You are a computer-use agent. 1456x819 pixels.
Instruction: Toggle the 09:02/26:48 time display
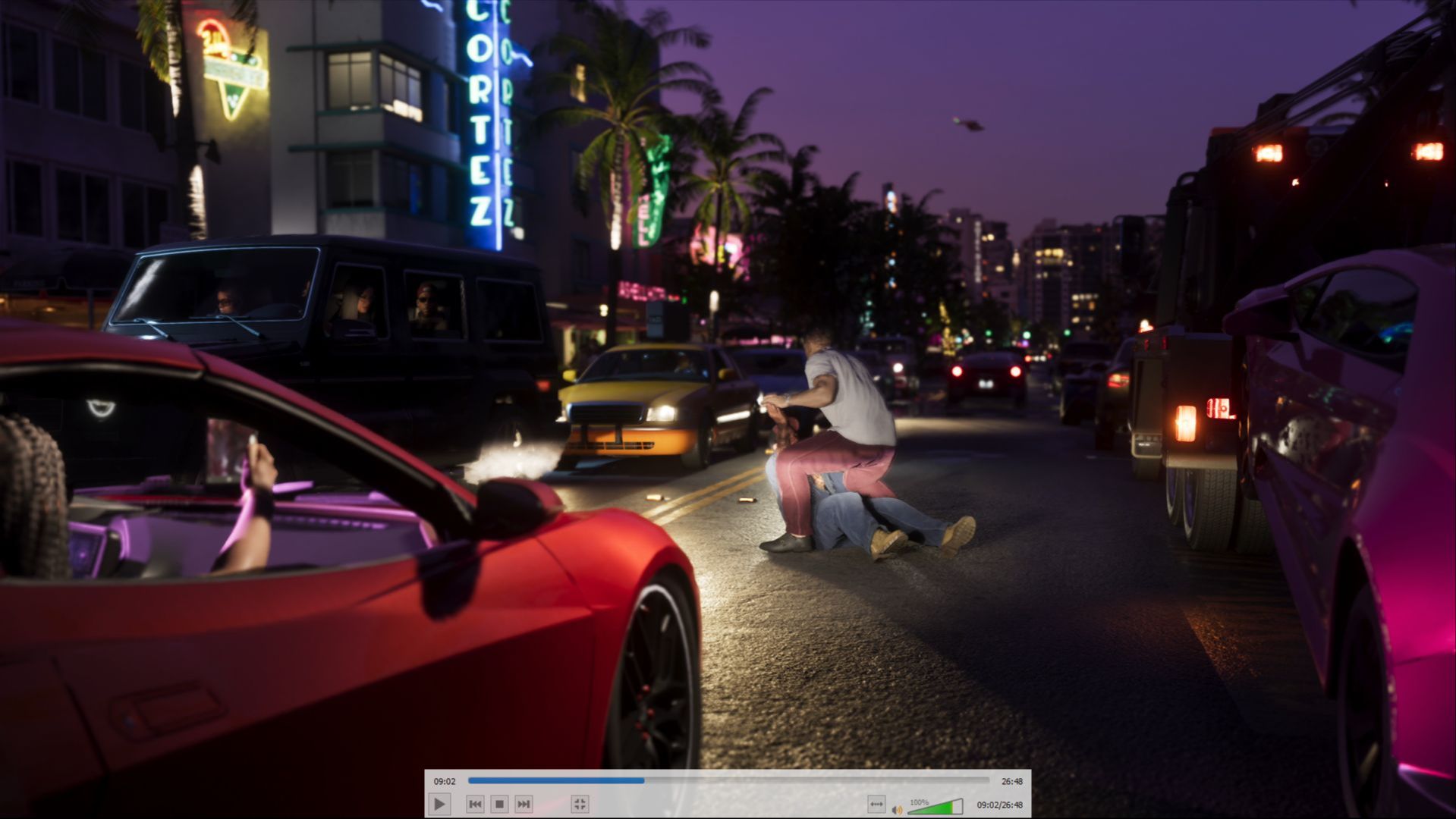pyautogui.click(x=999, y=805)
